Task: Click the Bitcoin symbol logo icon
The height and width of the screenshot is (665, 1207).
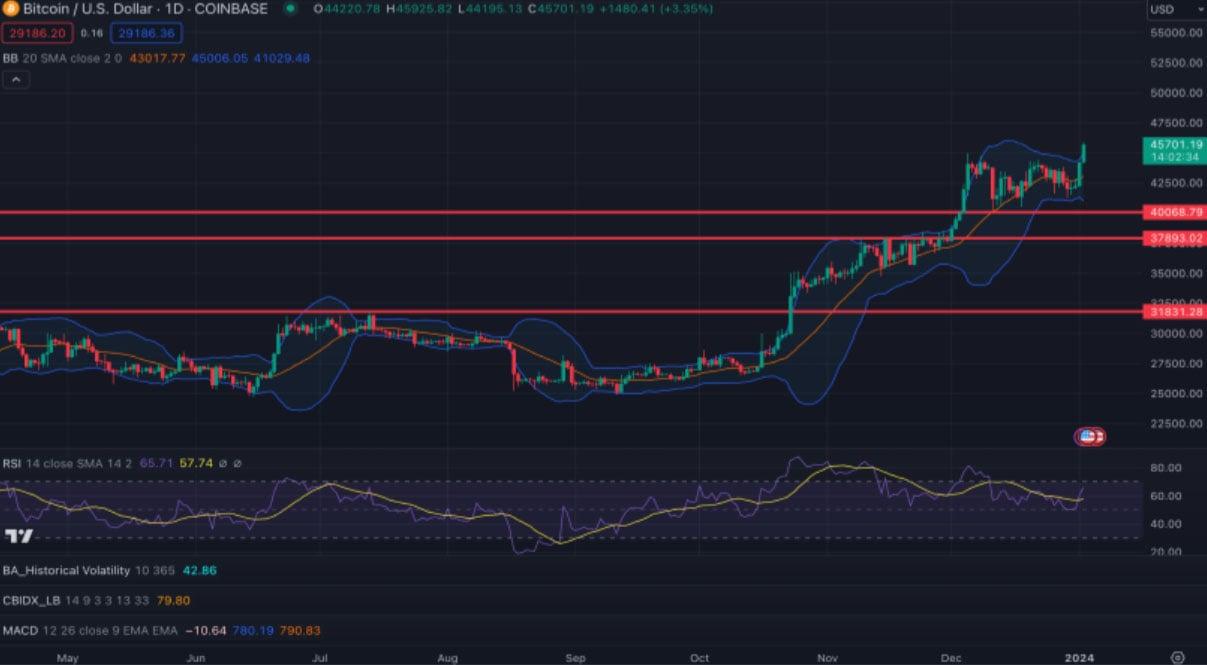Action: (x=9, y=9)
